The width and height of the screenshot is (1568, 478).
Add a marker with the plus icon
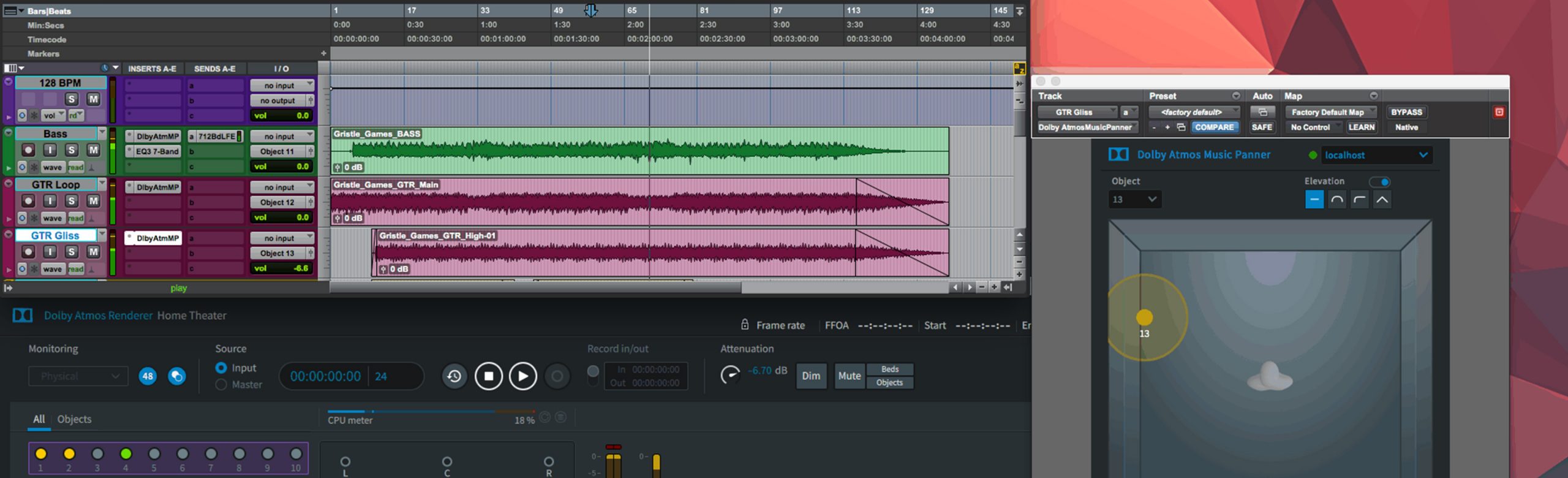click(x=323, y=53)
